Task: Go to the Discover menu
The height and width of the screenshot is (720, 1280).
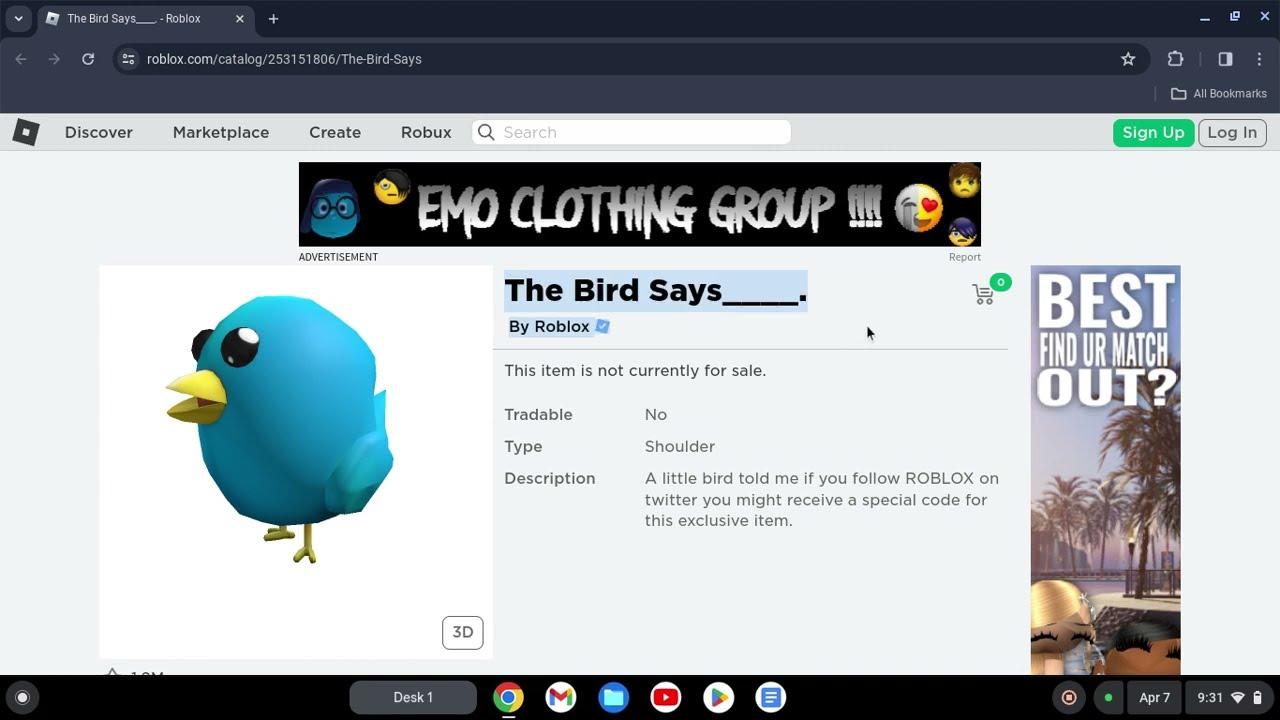Action: tap(99, 132)
